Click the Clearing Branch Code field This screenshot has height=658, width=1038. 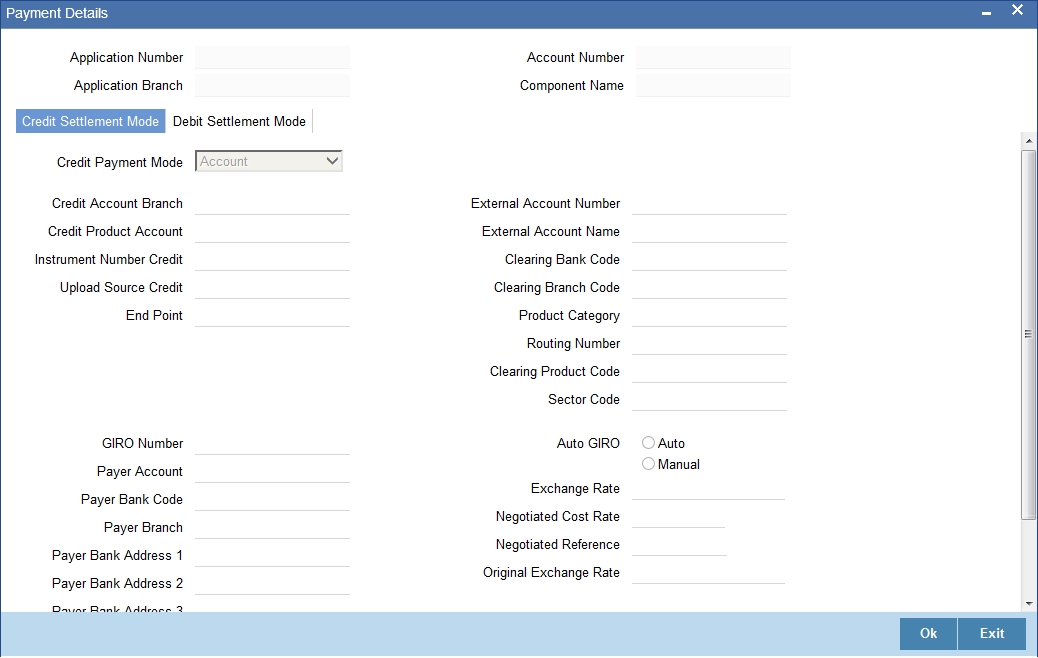pos(709,287)
